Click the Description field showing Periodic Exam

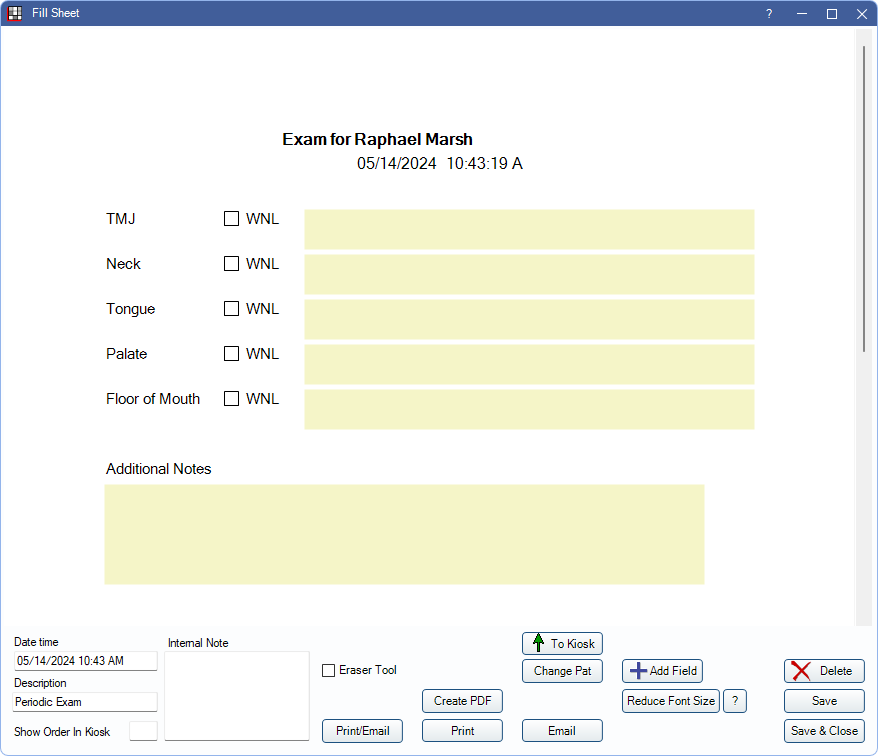pos(85,702)
